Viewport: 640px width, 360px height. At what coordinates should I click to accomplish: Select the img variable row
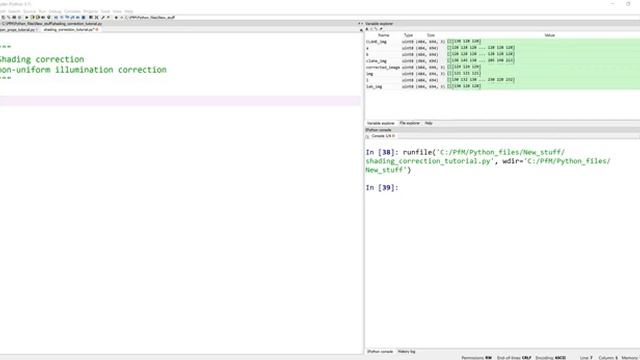[502, 74]
